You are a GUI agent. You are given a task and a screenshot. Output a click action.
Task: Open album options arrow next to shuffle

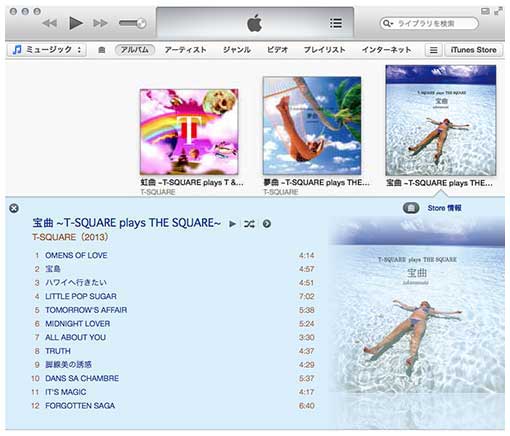point(267,224)
